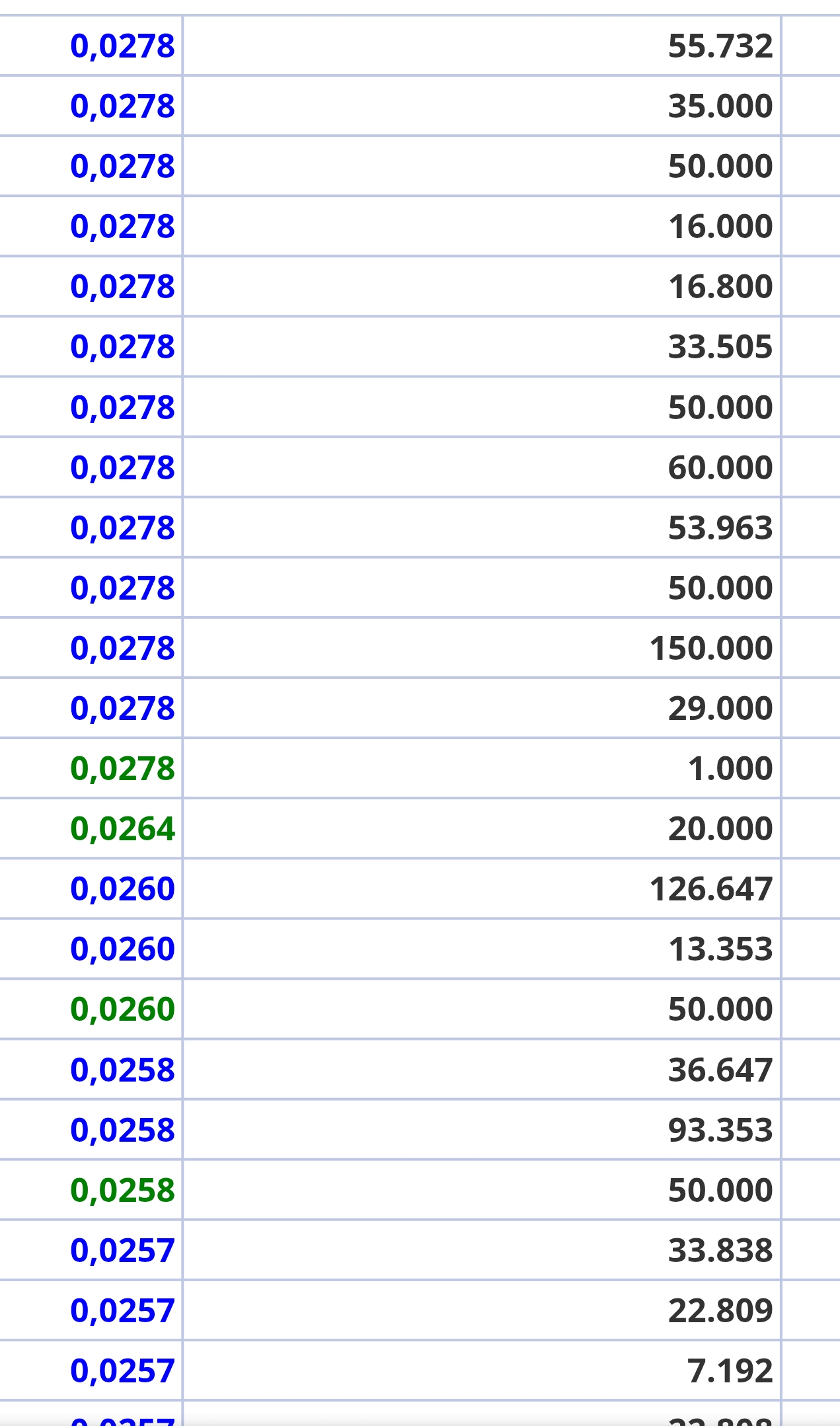Viewport: 840px width, 1426px height.
Task: Select the 0,0258 price next to 36.647
Action: tap(122, 1070)
